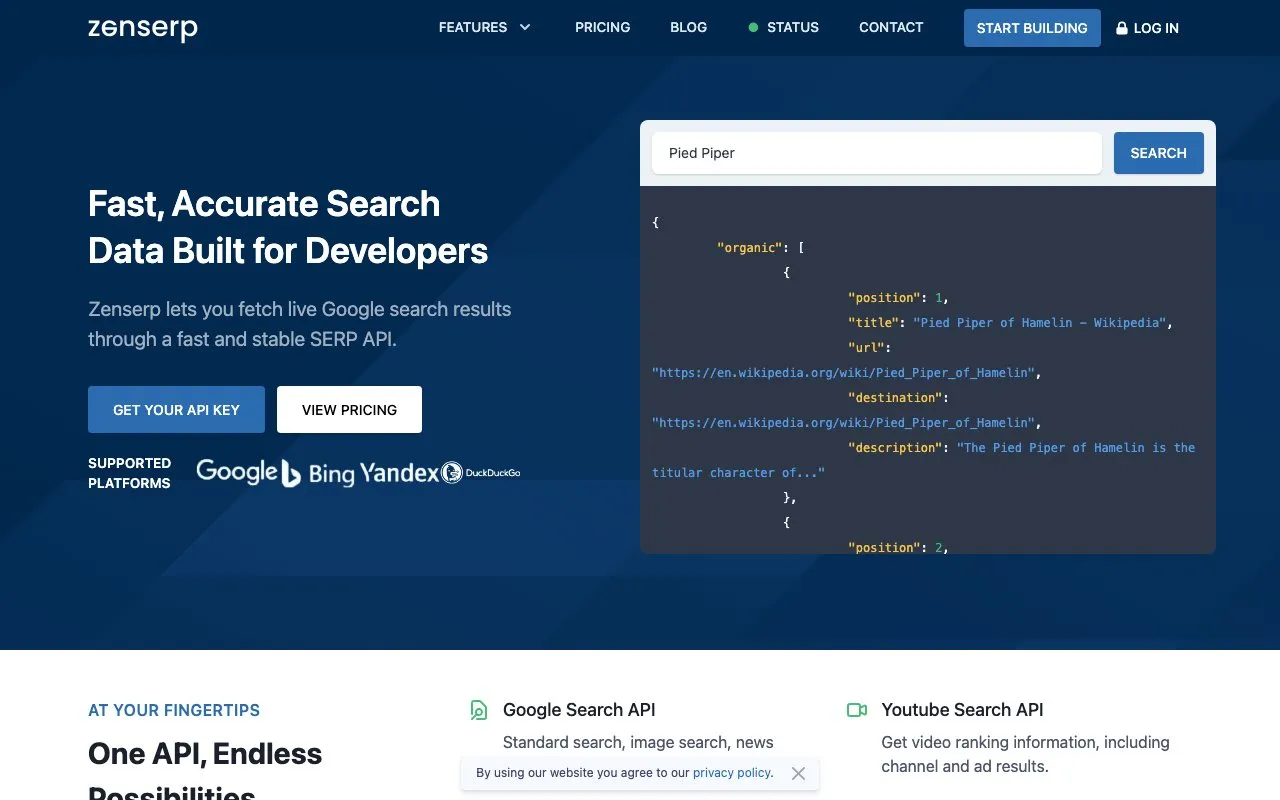Click the Bing platform logo
Image resolution: width=1280 pixels, height=800 pixels.
pyautogui.click(x=318, y=473)
